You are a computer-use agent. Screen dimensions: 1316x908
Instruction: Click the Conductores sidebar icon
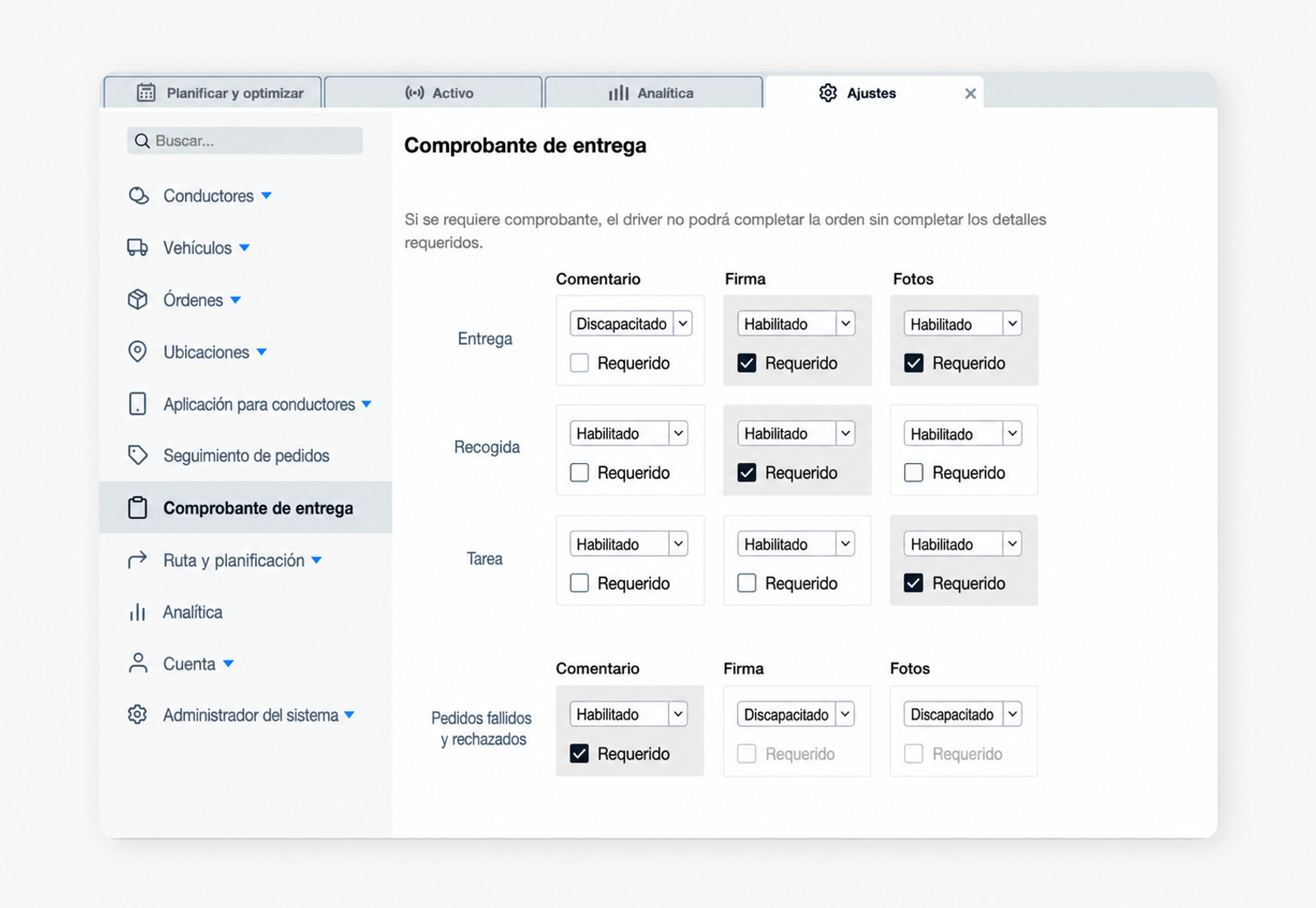click(x=138, y=196)
